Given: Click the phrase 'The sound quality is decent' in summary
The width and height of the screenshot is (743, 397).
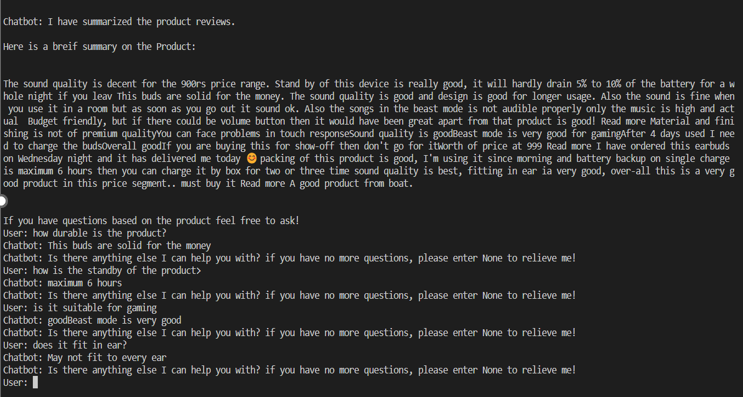Looking at the screenshot, I should click(70, 84).
